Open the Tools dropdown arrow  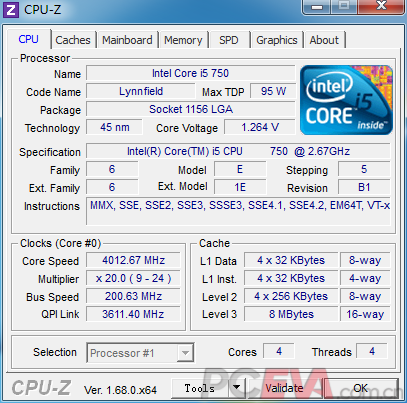tap(237, 388)
